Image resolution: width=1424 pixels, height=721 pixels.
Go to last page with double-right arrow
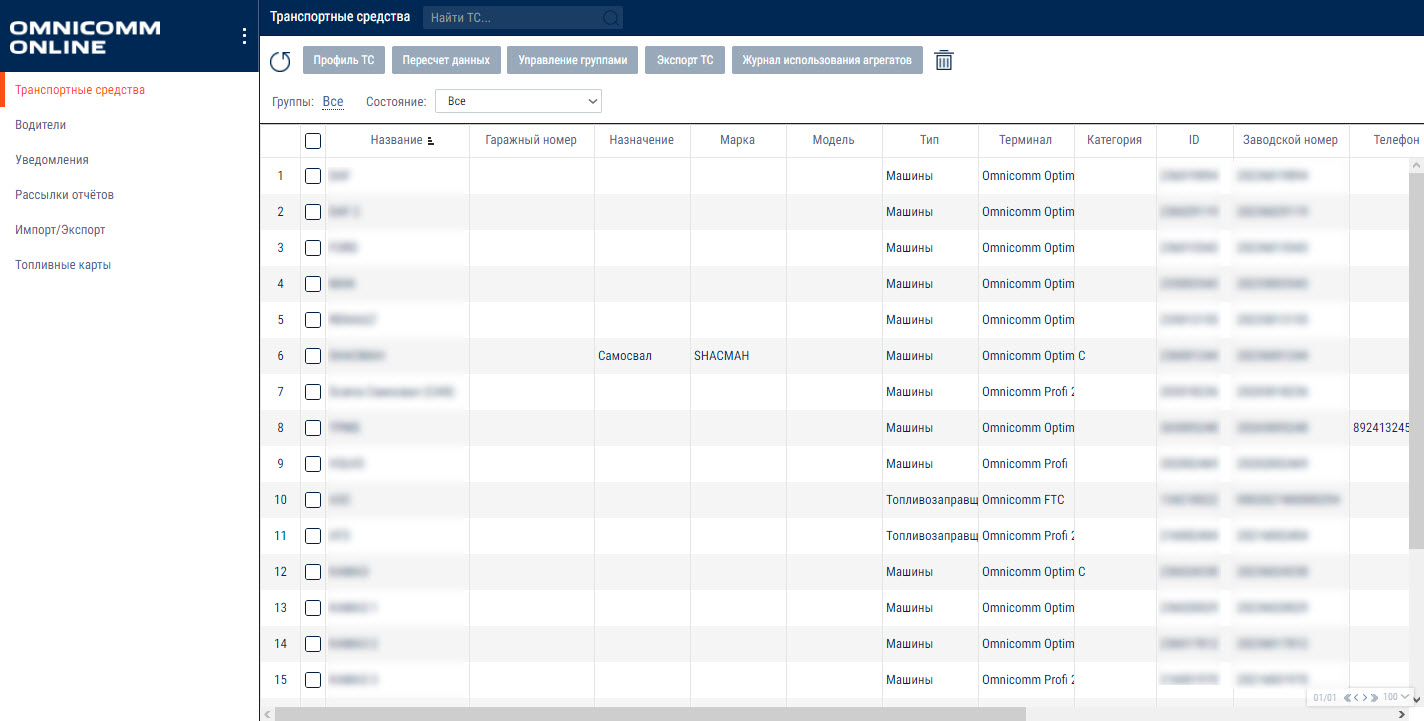coord(1374,697)
